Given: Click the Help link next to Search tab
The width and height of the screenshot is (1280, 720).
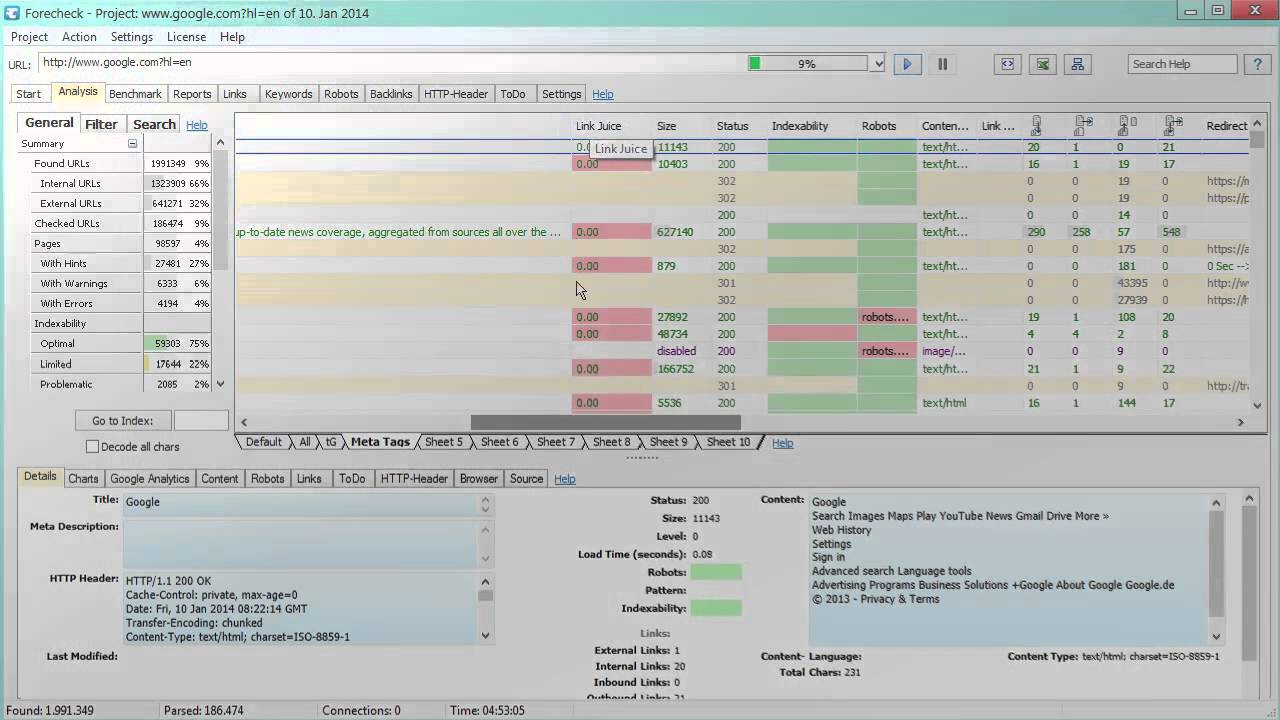Looking at the screenshot, I should tap(197, 125).
